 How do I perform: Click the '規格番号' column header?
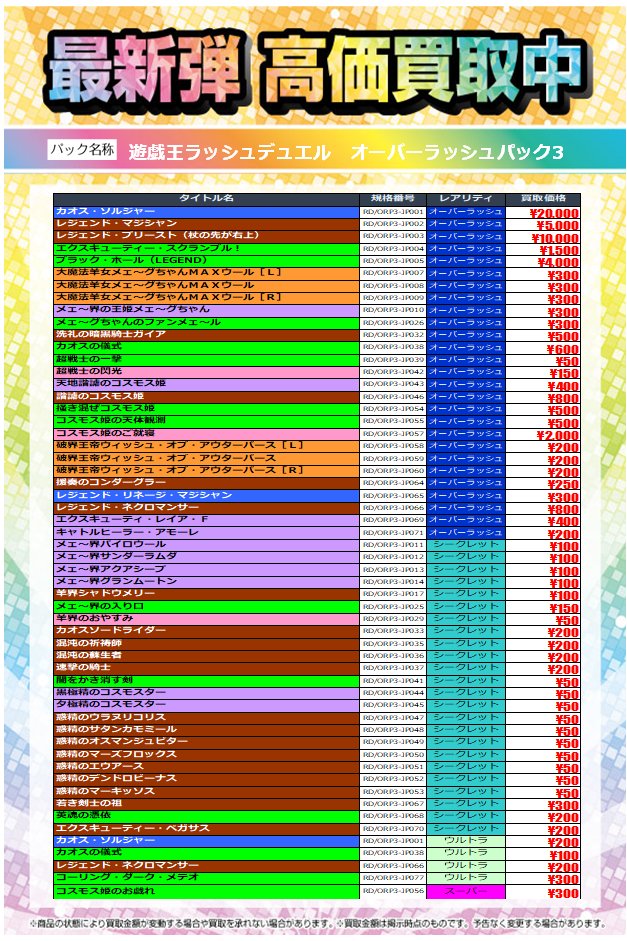(x=392, y=199)
